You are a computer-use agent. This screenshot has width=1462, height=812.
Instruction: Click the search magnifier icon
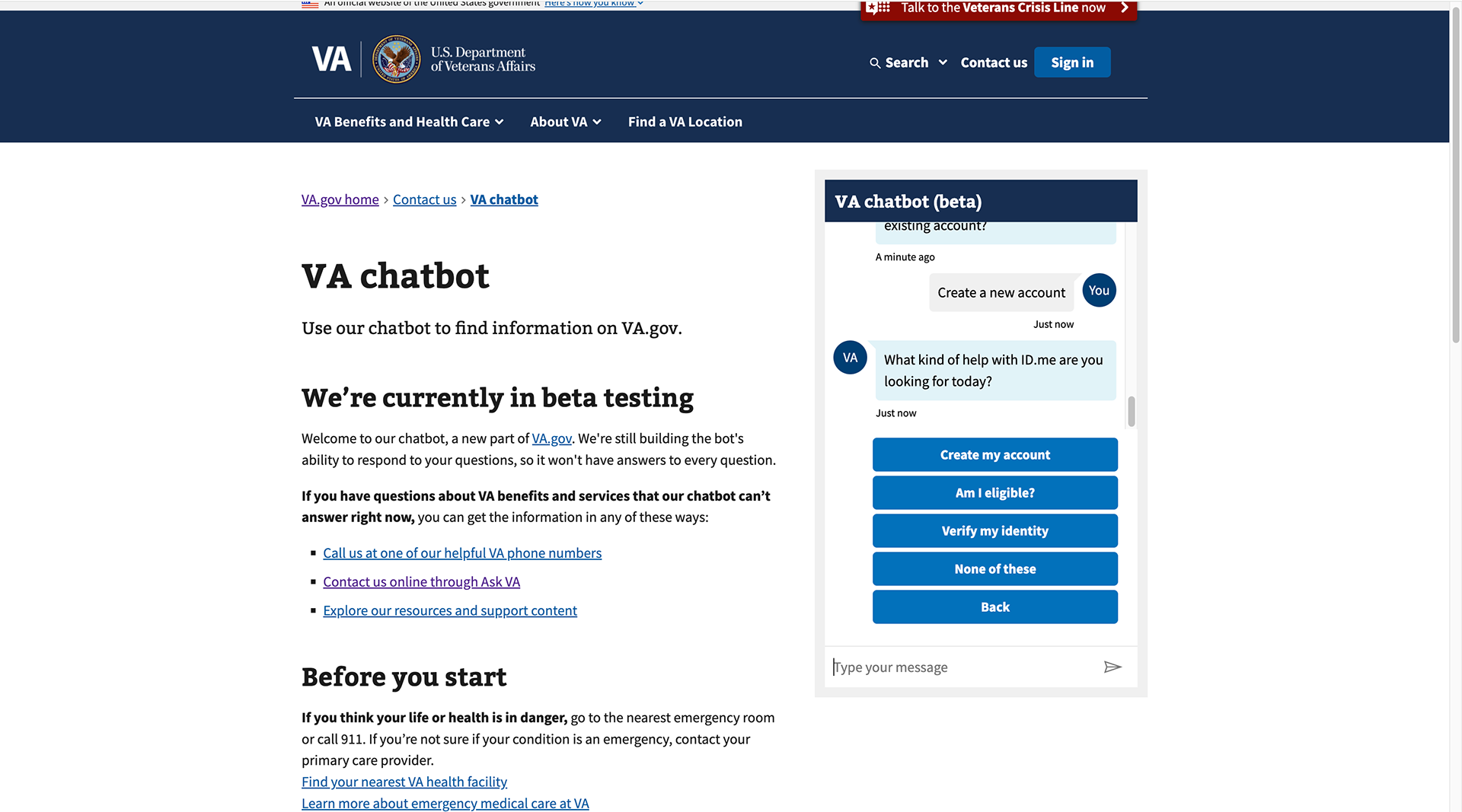pyautogui.click(x=875, y=63)
